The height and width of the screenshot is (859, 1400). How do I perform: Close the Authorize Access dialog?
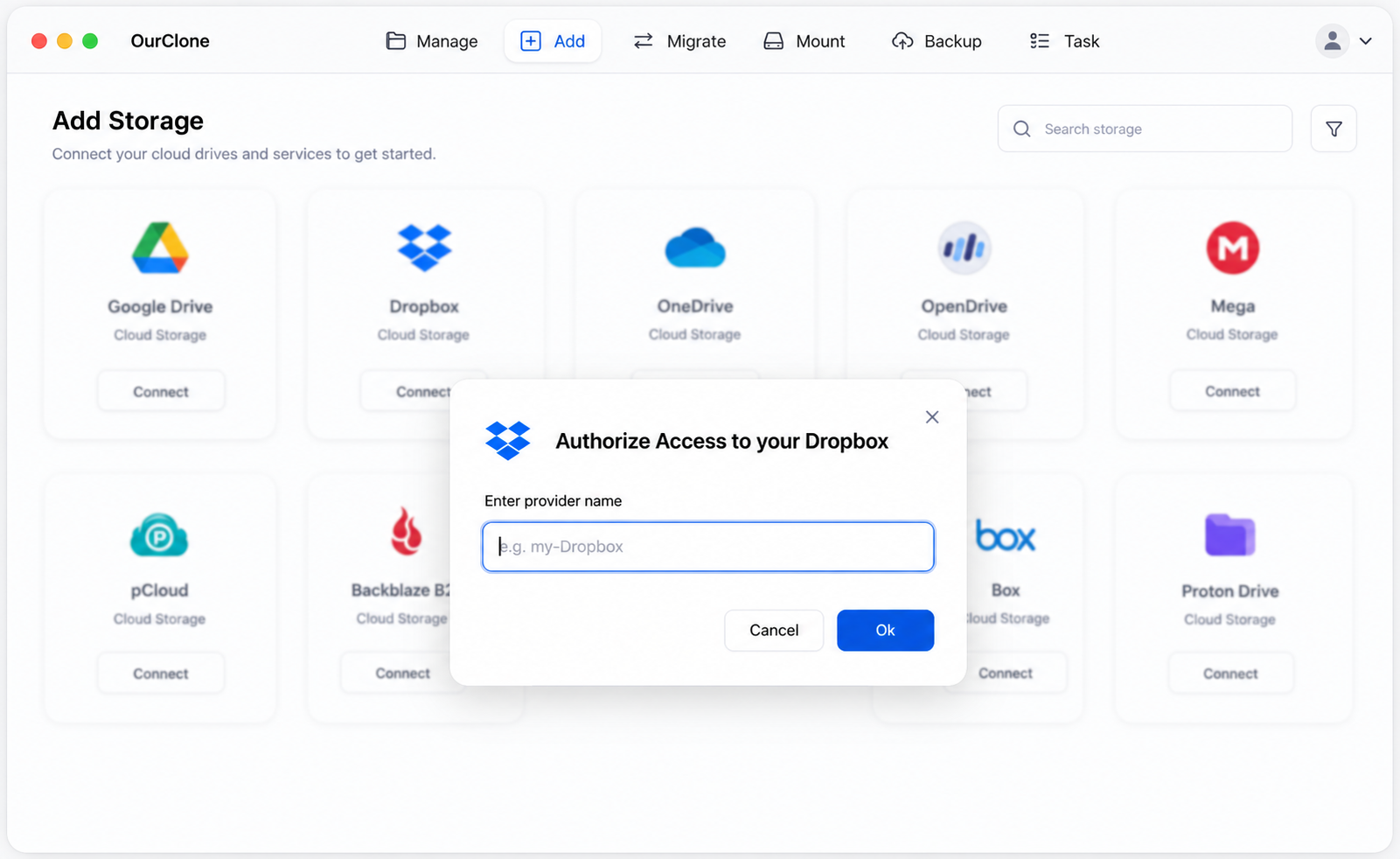(x=932, y=417)
